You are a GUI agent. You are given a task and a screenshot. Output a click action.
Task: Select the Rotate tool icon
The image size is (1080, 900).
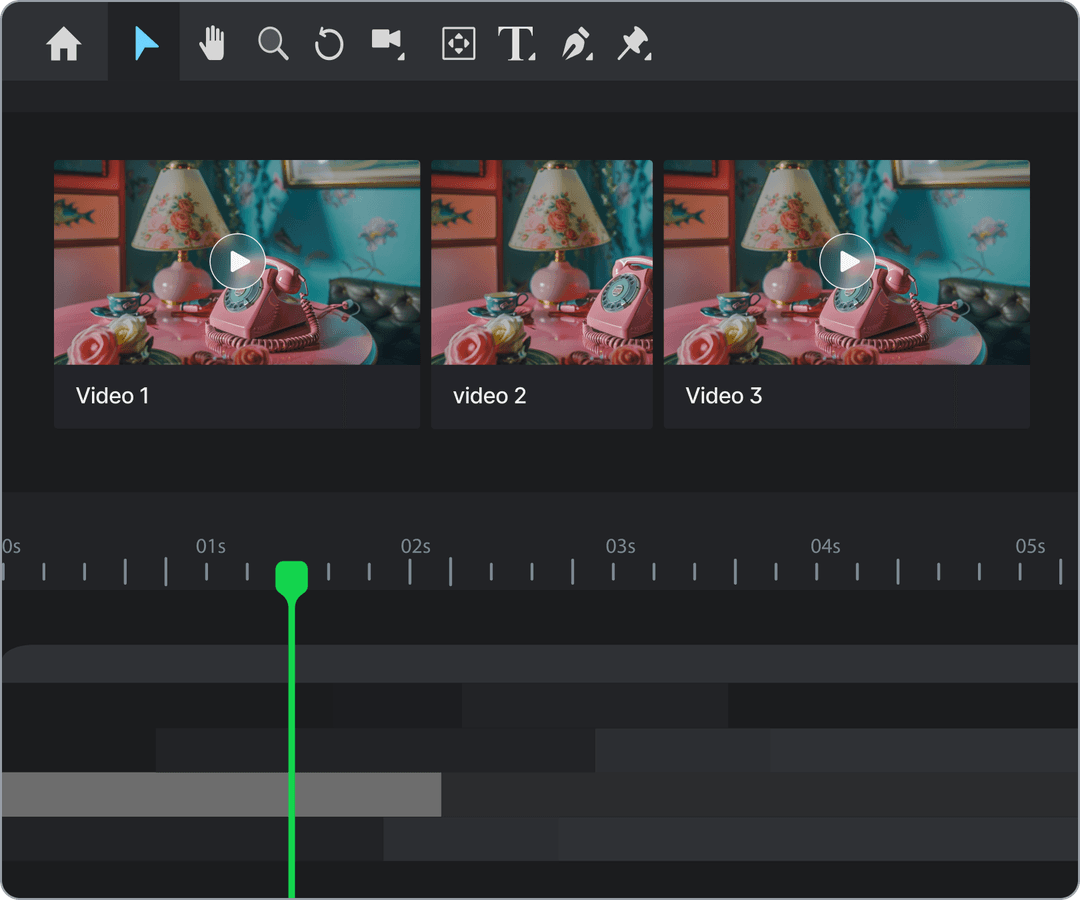coord(329,43)
